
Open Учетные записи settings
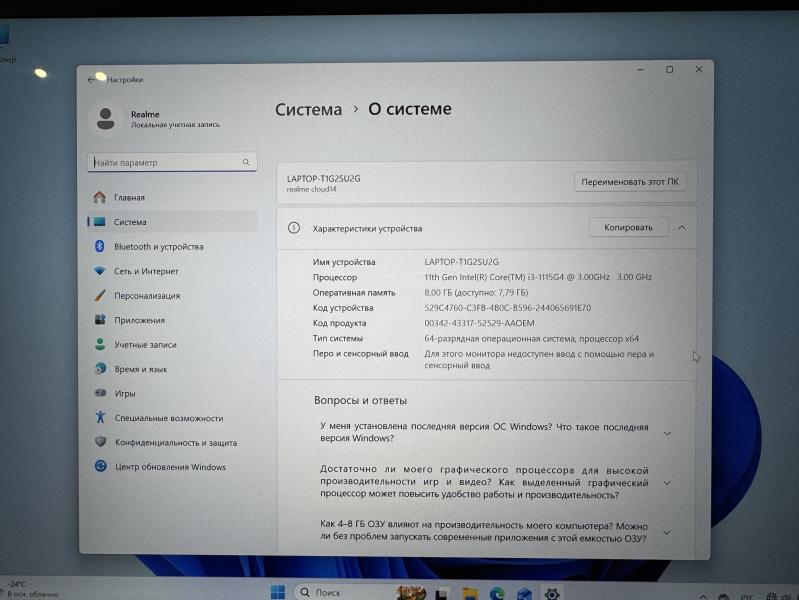pyautogui.click(x=144, y=345)
